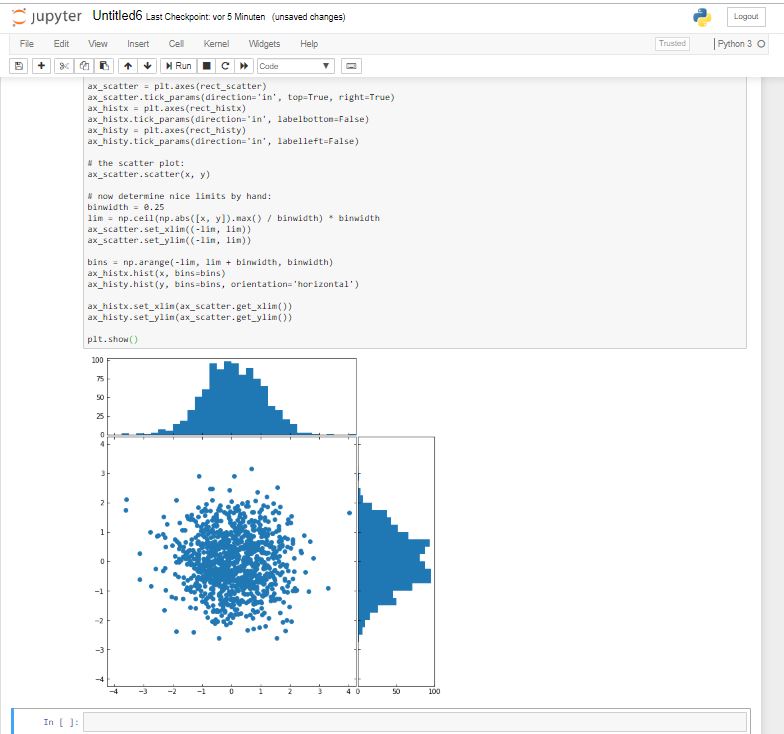Click the Logout button
Image resolution: width=784 pixels, height=734 pixels.
pos(746,16)
